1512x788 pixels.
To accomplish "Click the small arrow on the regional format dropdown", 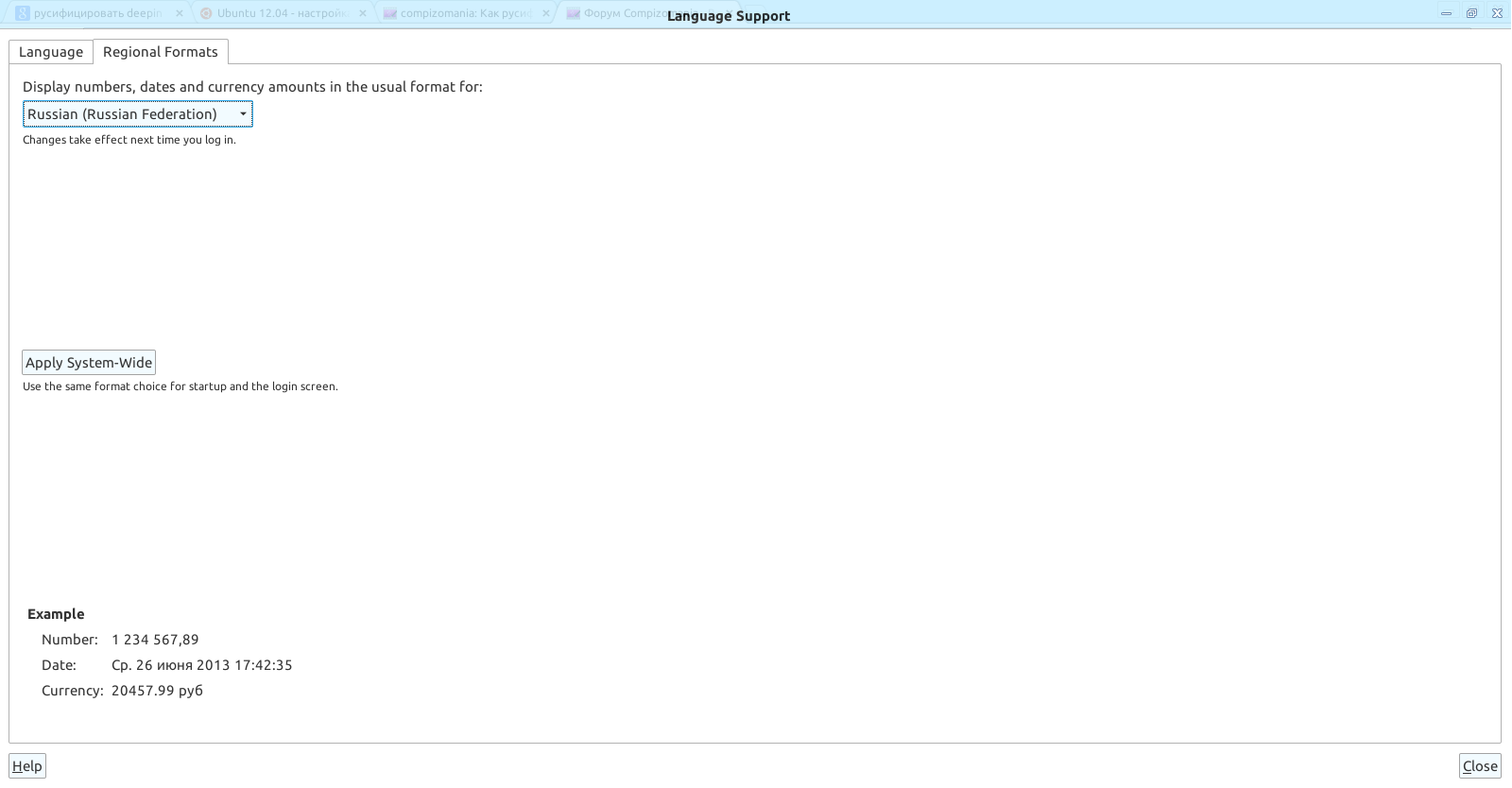I will click(x=243, y=114).
